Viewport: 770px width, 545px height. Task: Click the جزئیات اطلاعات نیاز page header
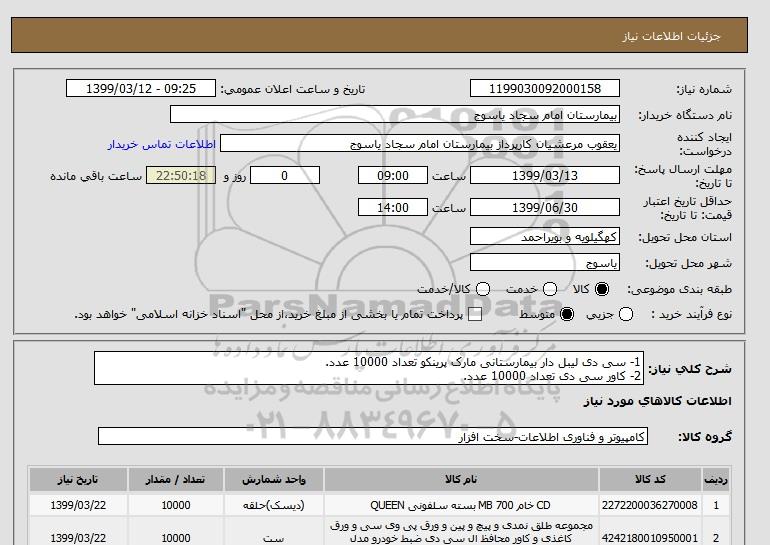671,36
